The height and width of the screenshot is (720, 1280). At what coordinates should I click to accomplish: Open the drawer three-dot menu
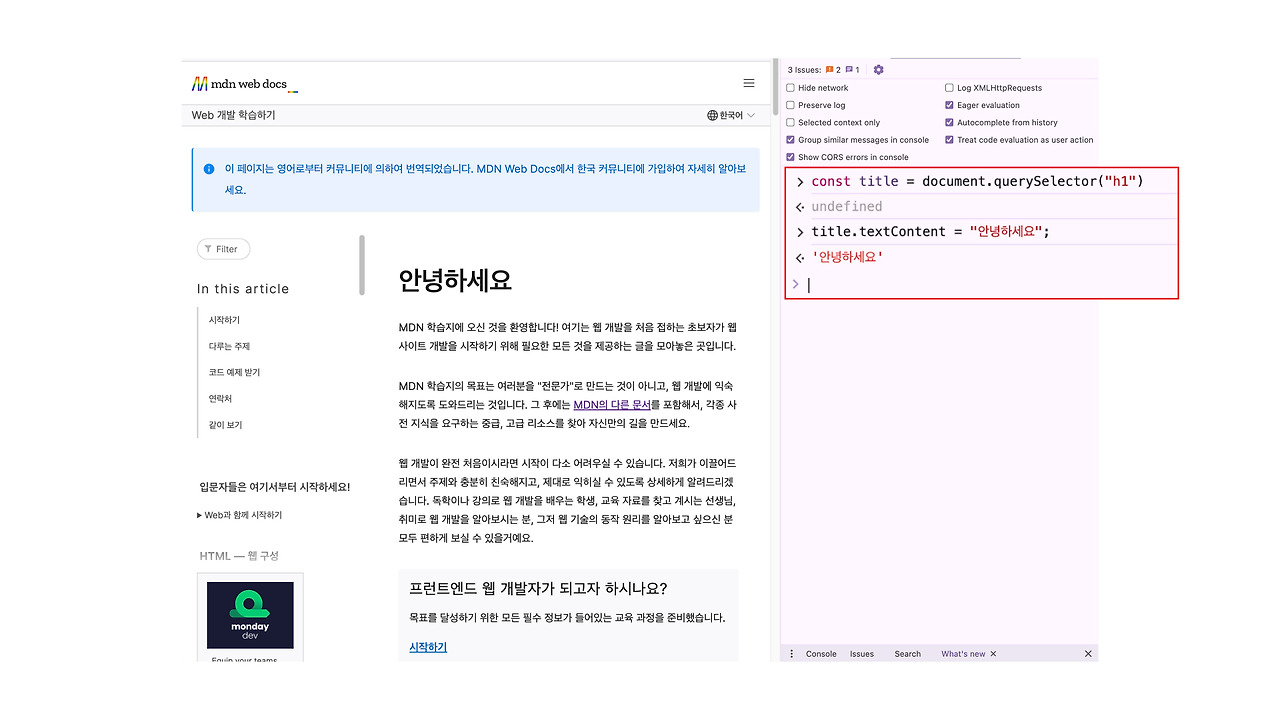[791, 654]
